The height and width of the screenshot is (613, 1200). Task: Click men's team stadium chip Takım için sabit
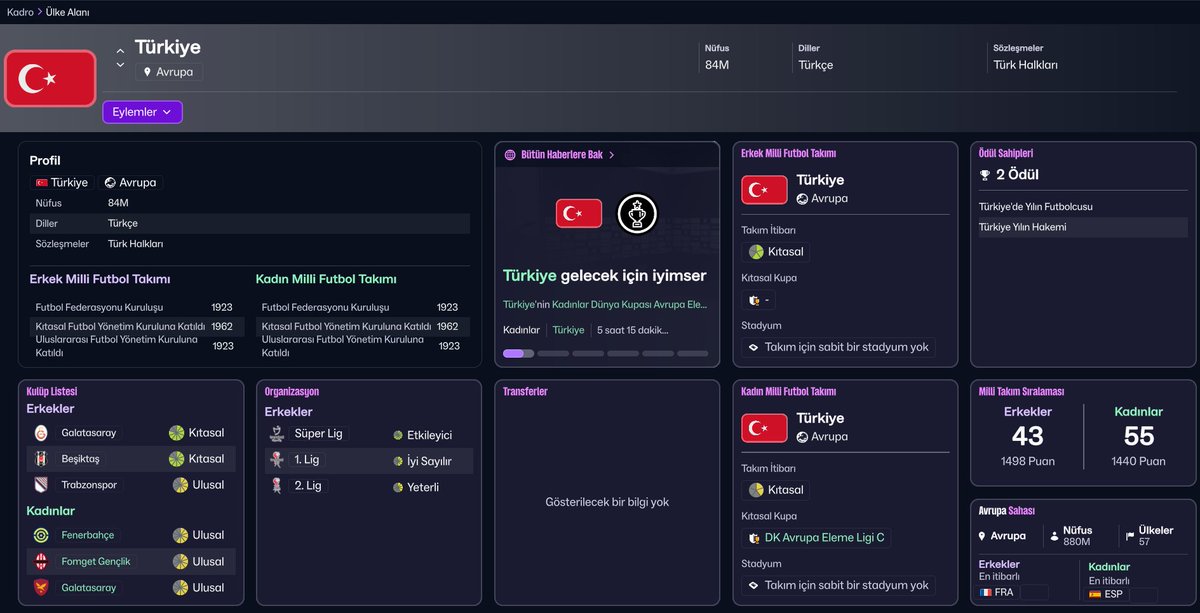pyautogui.click(x=839, y=347)
